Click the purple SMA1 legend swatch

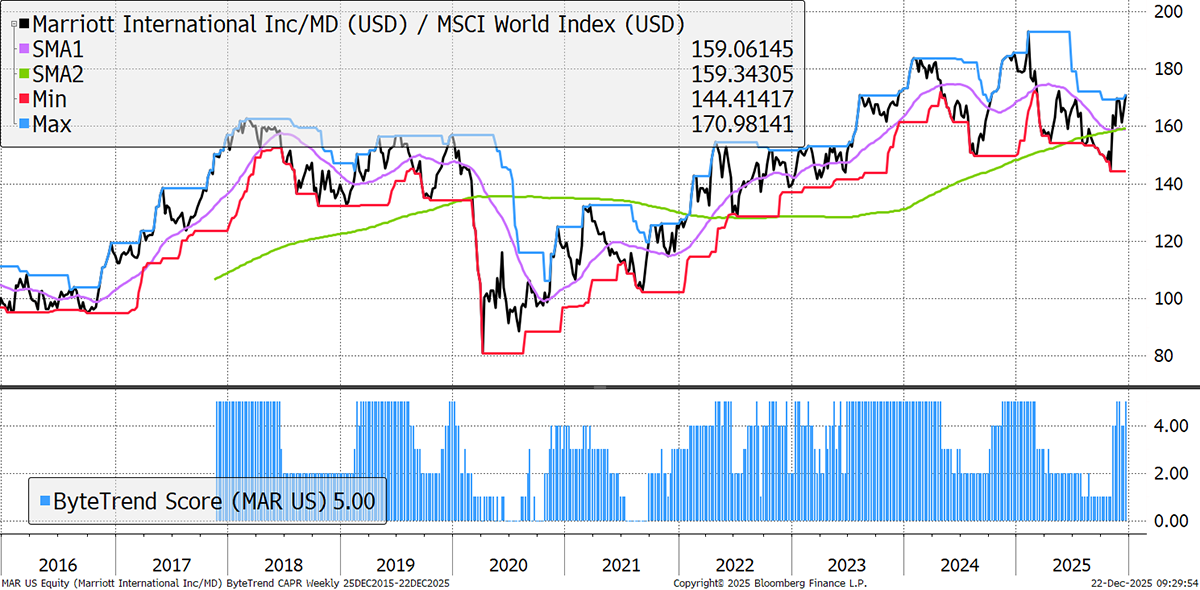[25, 48]
